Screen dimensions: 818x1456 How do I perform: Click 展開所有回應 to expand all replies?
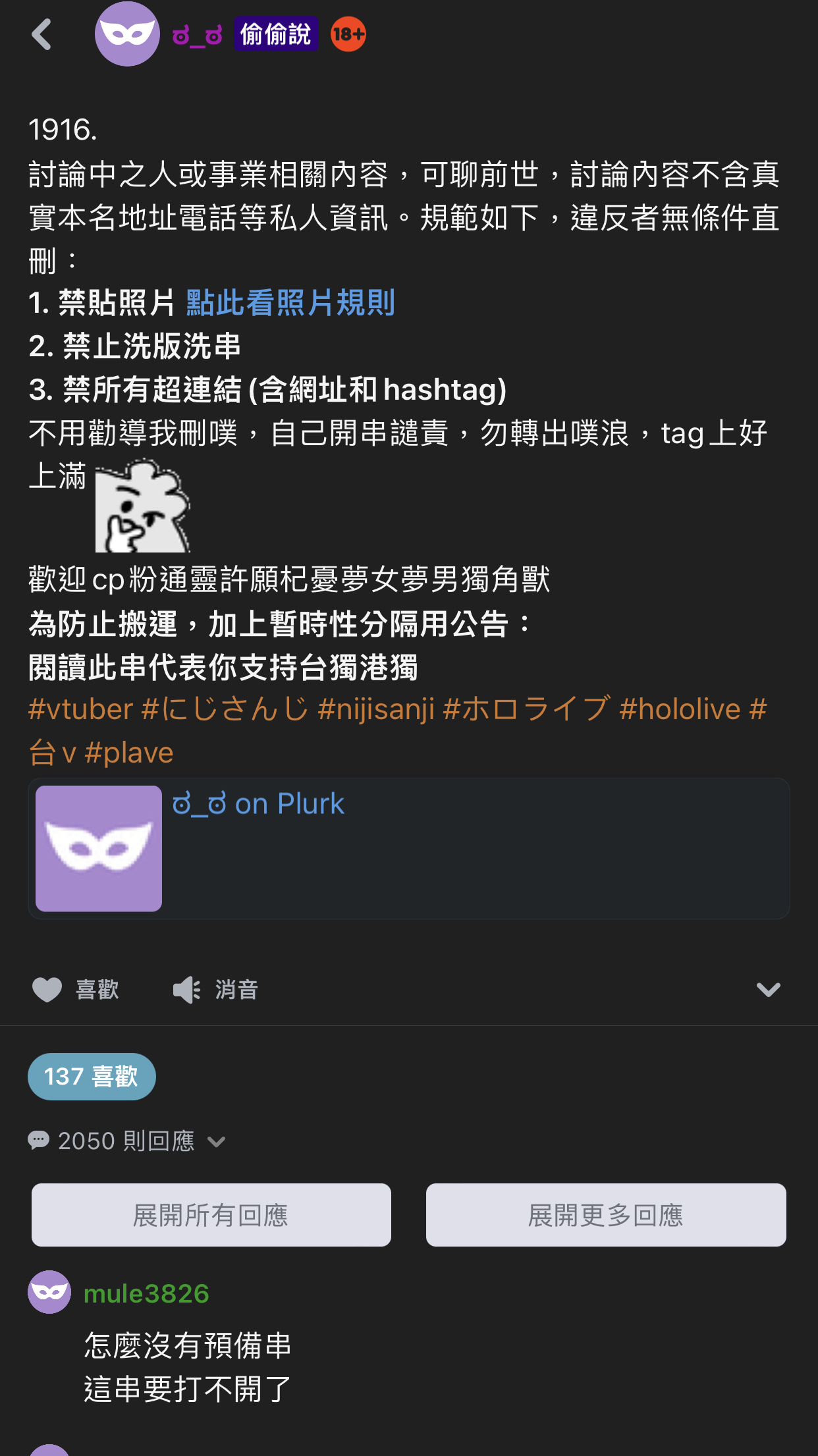pos(211,1215)
